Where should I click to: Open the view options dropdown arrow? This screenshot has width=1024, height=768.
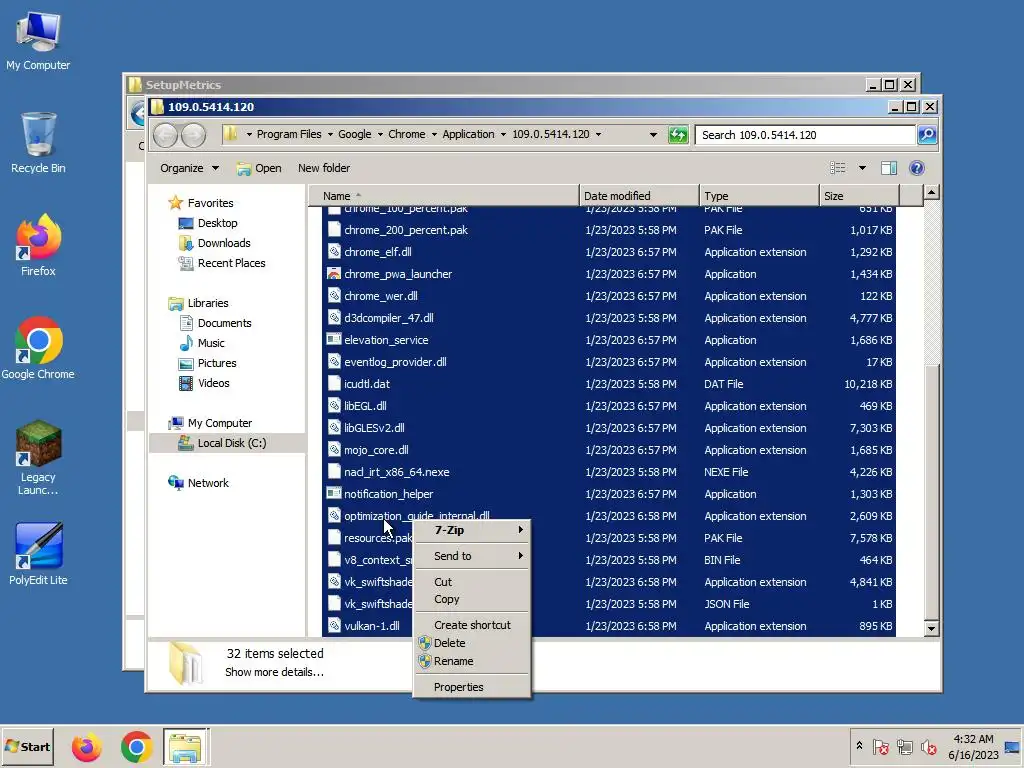pyautogui.click(x=862, y=168)
